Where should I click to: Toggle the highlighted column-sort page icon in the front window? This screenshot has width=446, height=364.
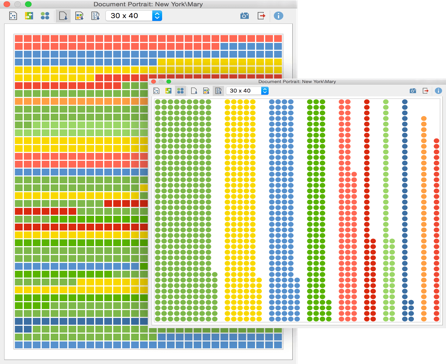point(218,91)
